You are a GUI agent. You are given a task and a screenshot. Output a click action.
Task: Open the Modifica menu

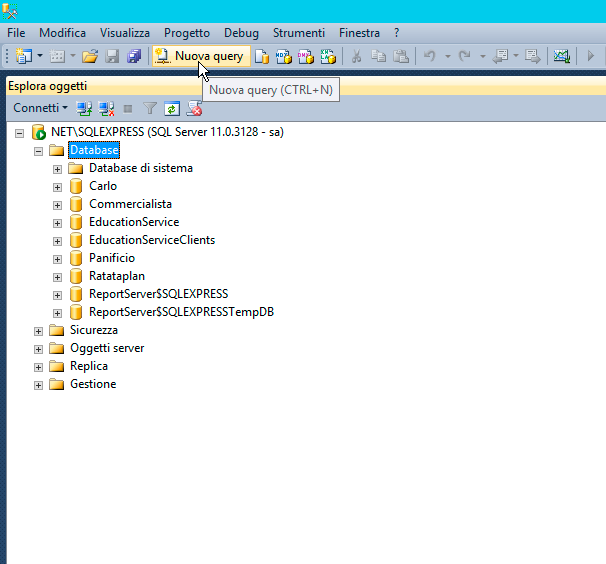click(62, 33)
